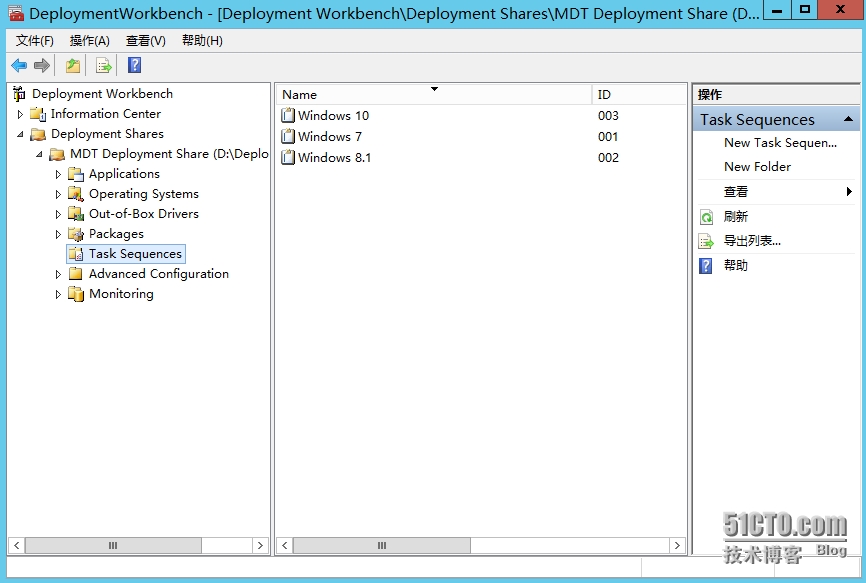Click the DeploymentWorkbench title bar app icon
This screenshot has height=583, width=866.
[x=16, y=12]
